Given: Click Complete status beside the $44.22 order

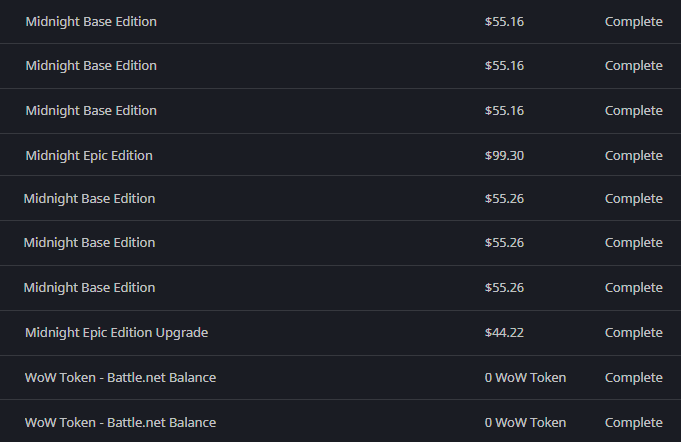Looking at the screenshot, I should click(x=633, y=333).
